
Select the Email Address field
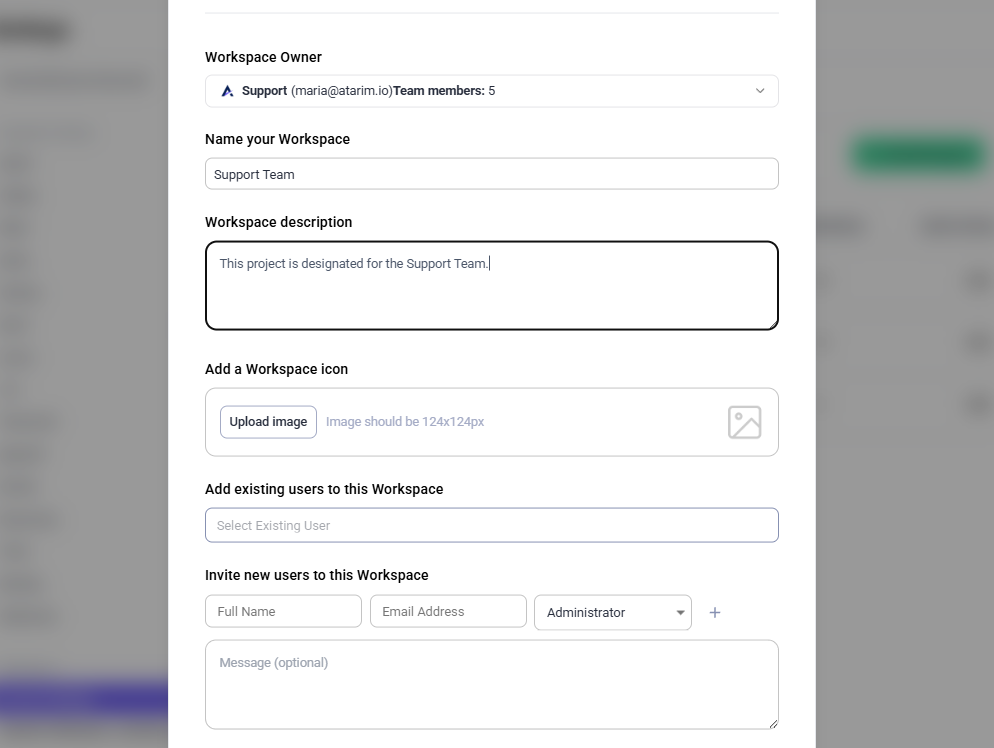pyautogui.click(x=448, y=612)
